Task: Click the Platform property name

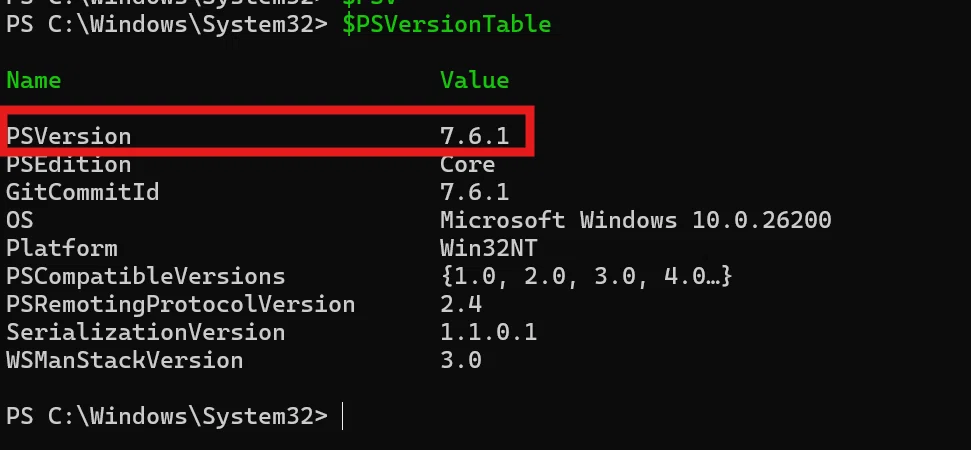Action: tap(62, 249)
